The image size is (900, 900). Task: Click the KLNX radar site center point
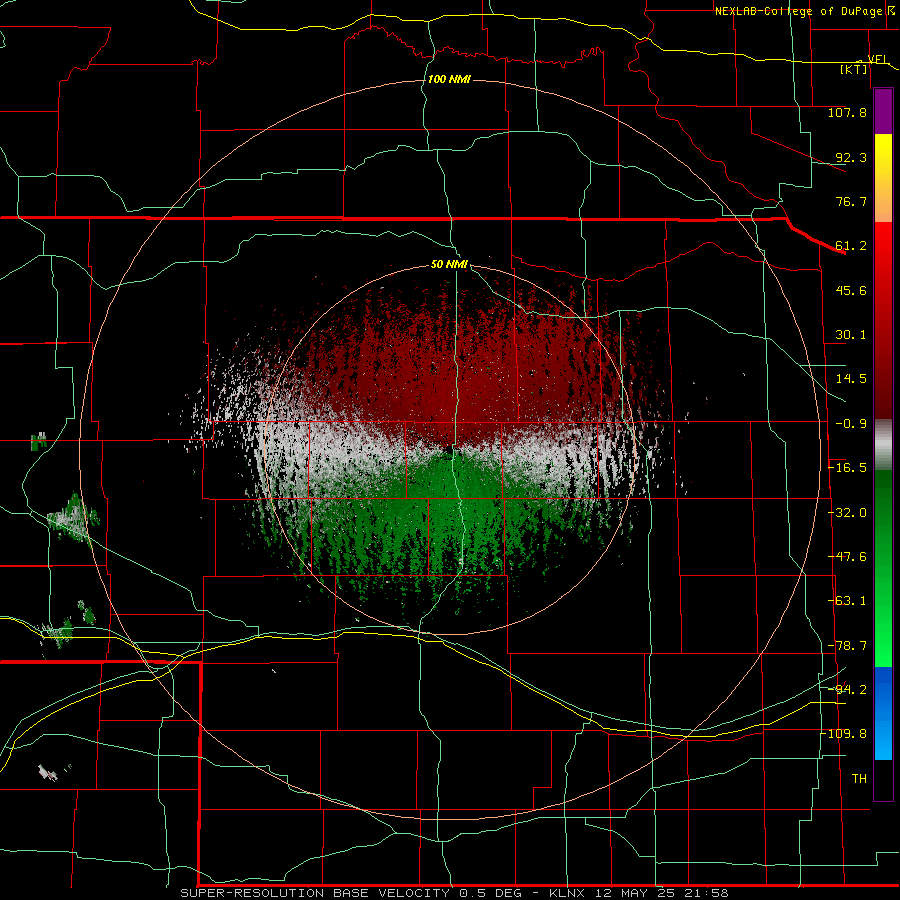tap(449, 450)
